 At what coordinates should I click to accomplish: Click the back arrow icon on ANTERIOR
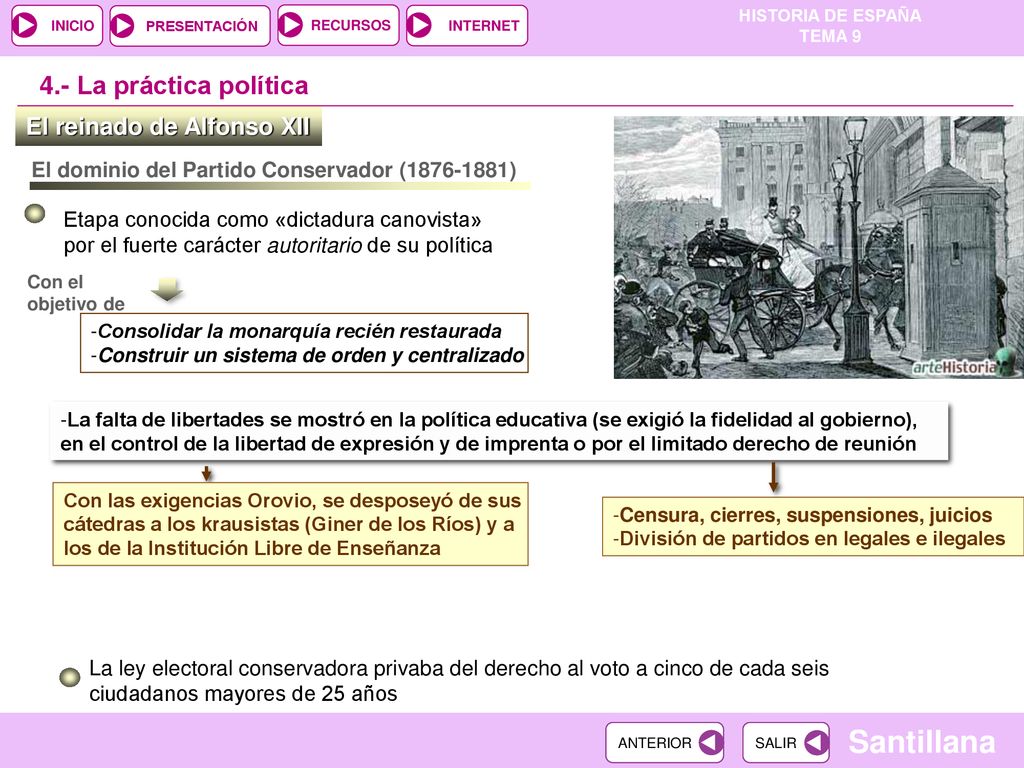coord(711,743)
